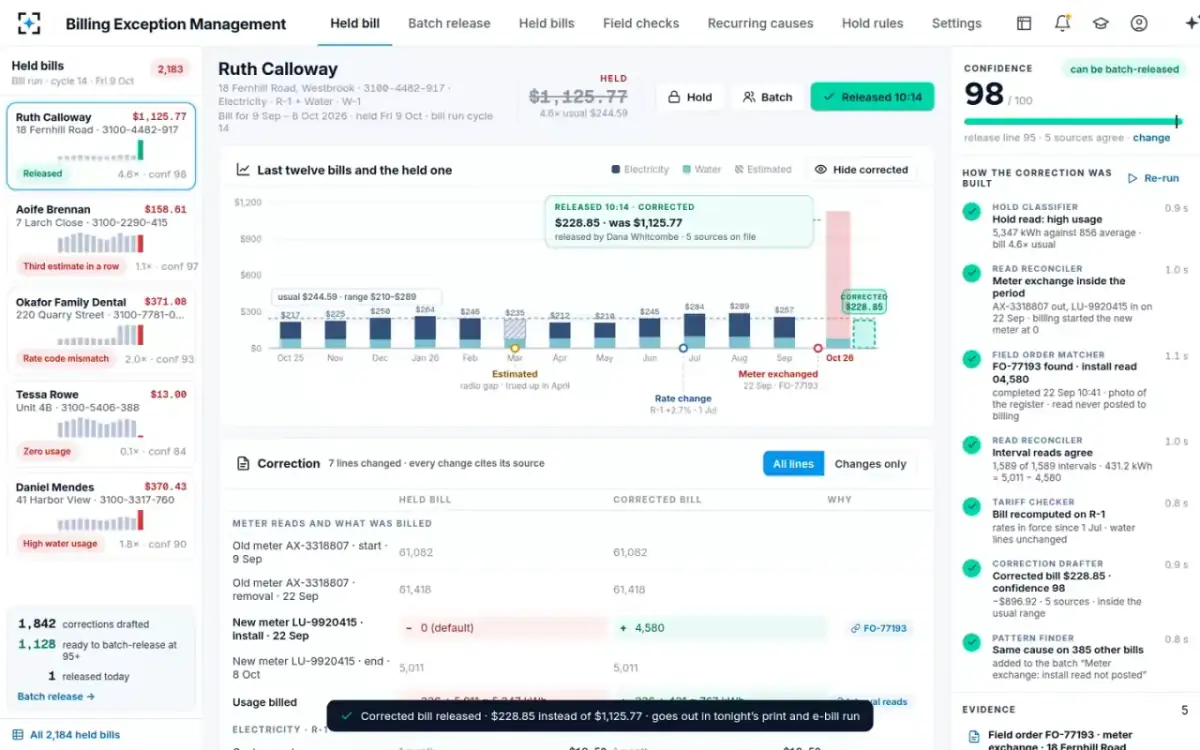This screenshot has width=1200, height=750.
Task: Open the FO-77193 source link
Action: point(879,629)
